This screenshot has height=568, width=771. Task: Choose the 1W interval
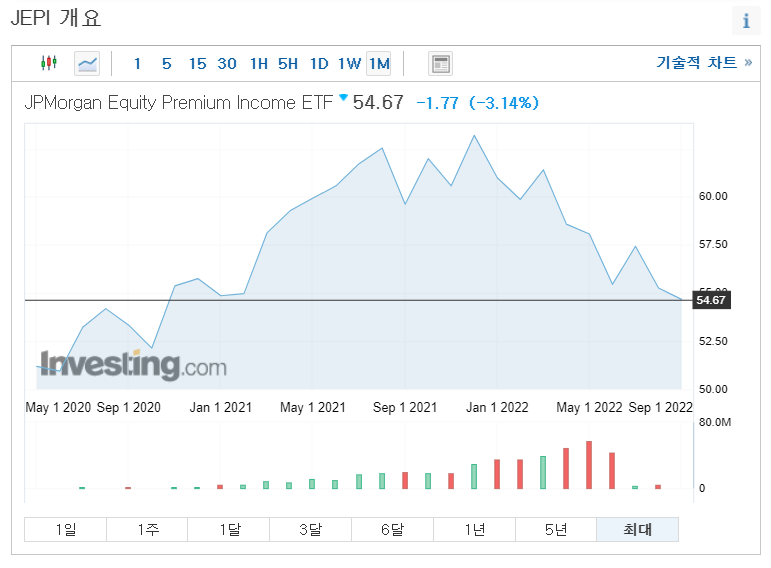(349, 63)
